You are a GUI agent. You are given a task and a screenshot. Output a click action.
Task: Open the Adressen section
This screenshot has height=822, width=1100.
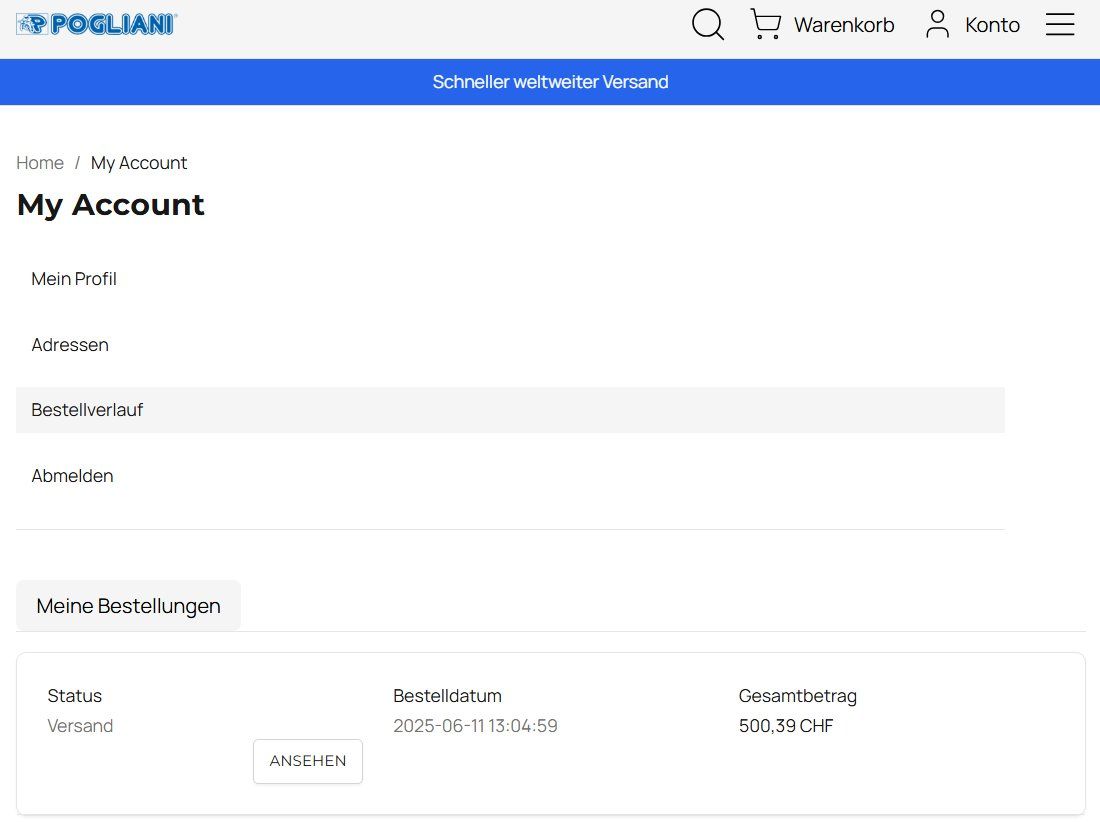[x=70, y=345]
